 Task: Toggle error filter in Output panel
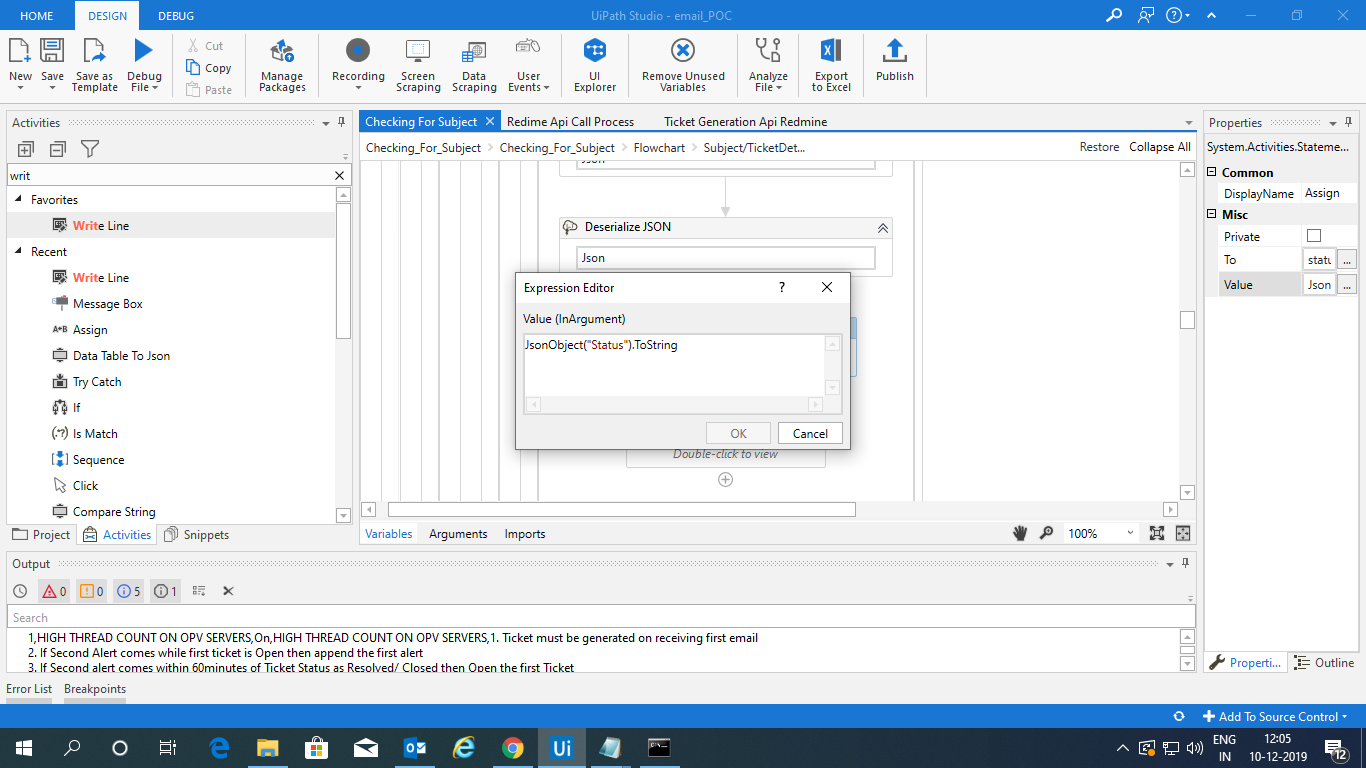[54, 591]
